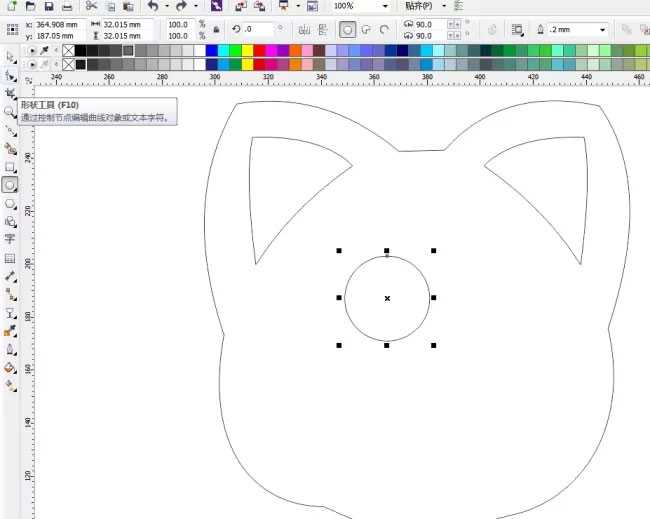Screen dimensions: 650x519
Task: Click the yellow color swatch in palette
Action: click(x=247, y=51)
